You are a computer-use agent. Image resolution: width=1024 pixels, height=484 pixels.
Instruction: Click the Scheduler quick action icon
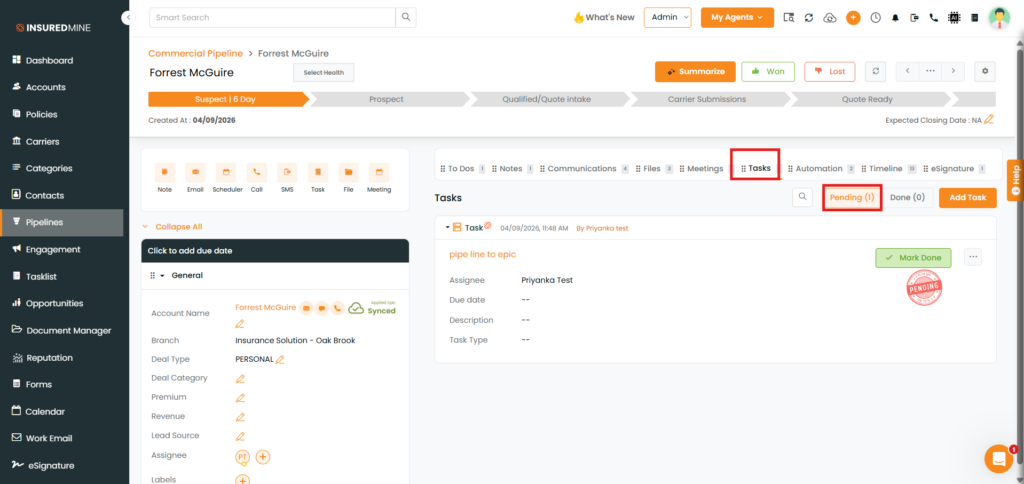pyautogui.click(x=226, y=173)
